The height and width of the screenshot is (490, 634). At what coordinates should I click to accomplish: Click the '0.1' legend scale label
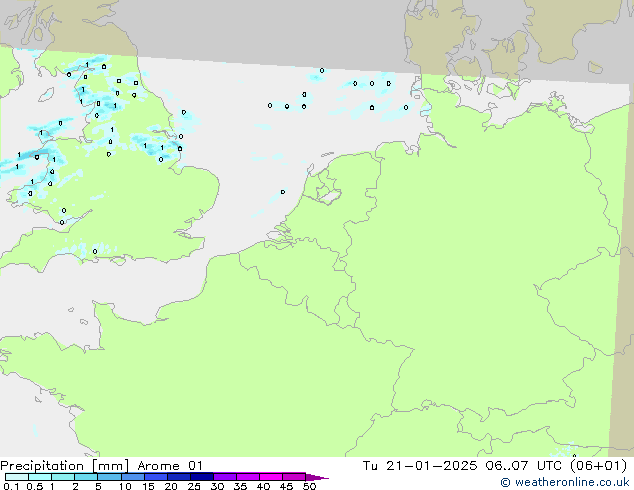click(x=11, y=486)
